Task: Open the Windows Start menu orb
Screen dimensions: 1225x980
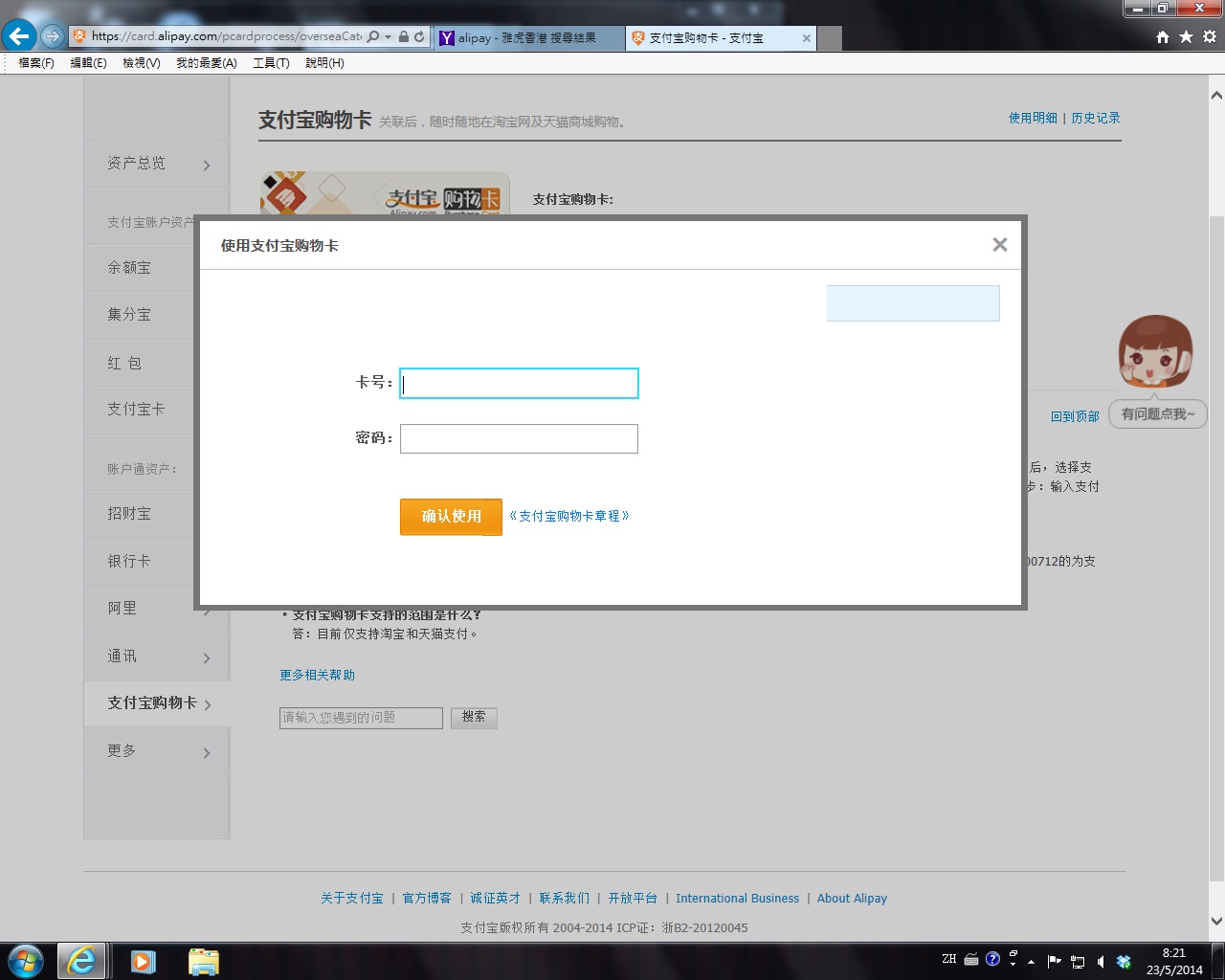Action: [26, 961]
